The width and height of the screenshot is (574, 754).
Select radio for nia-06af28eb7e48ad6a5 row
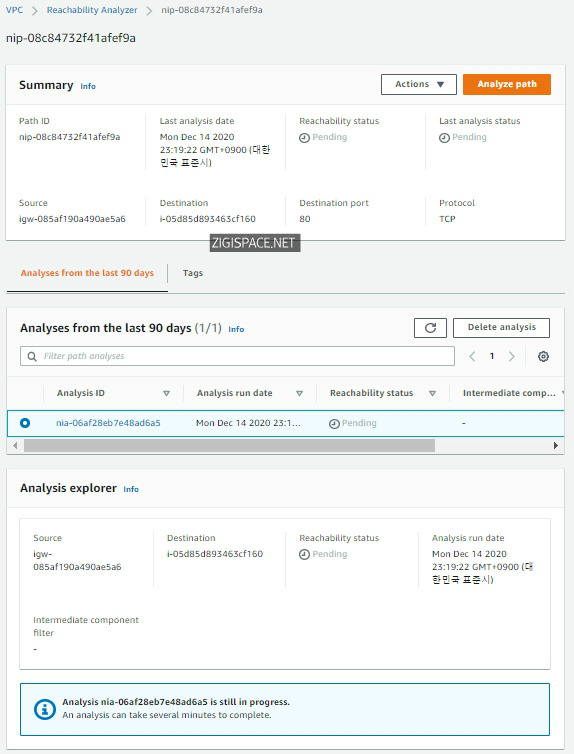tap(25, 423)
